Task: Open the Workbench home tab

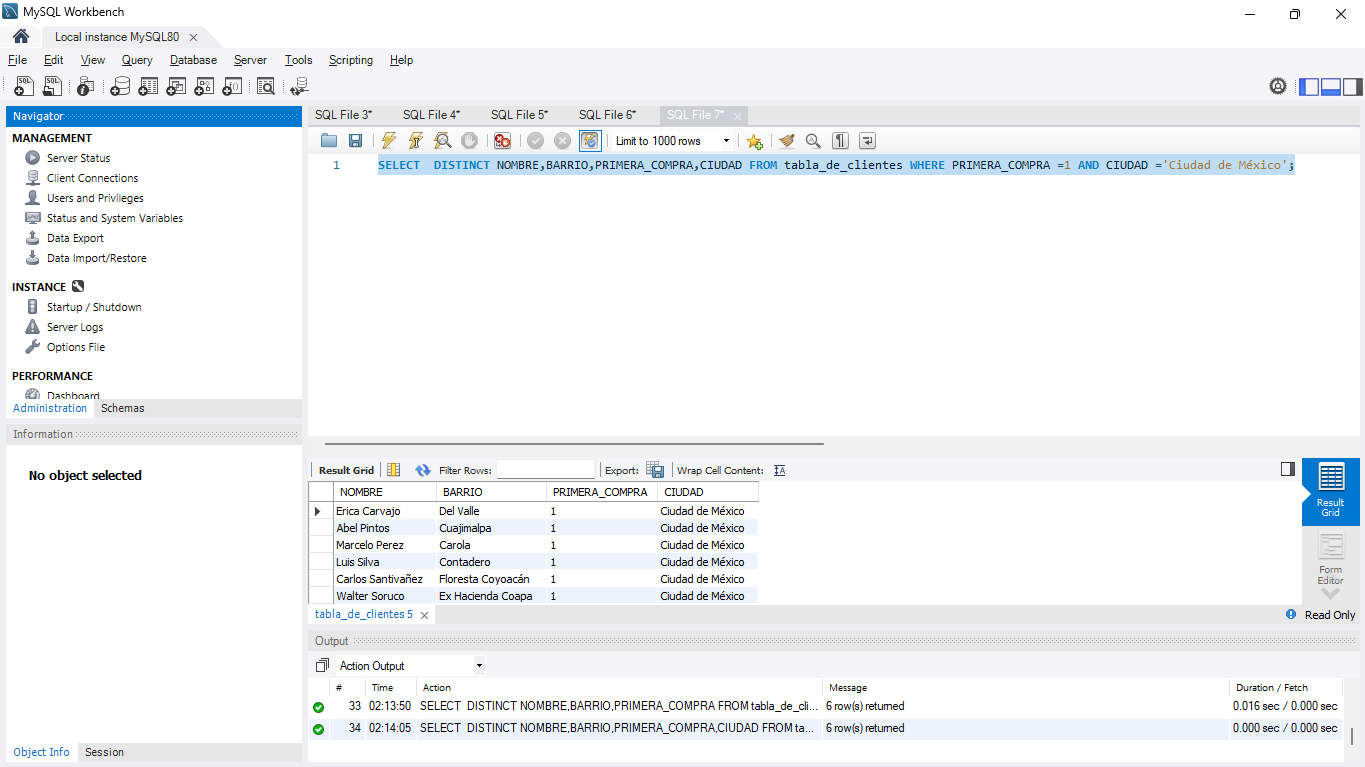Action: [21, 36]
